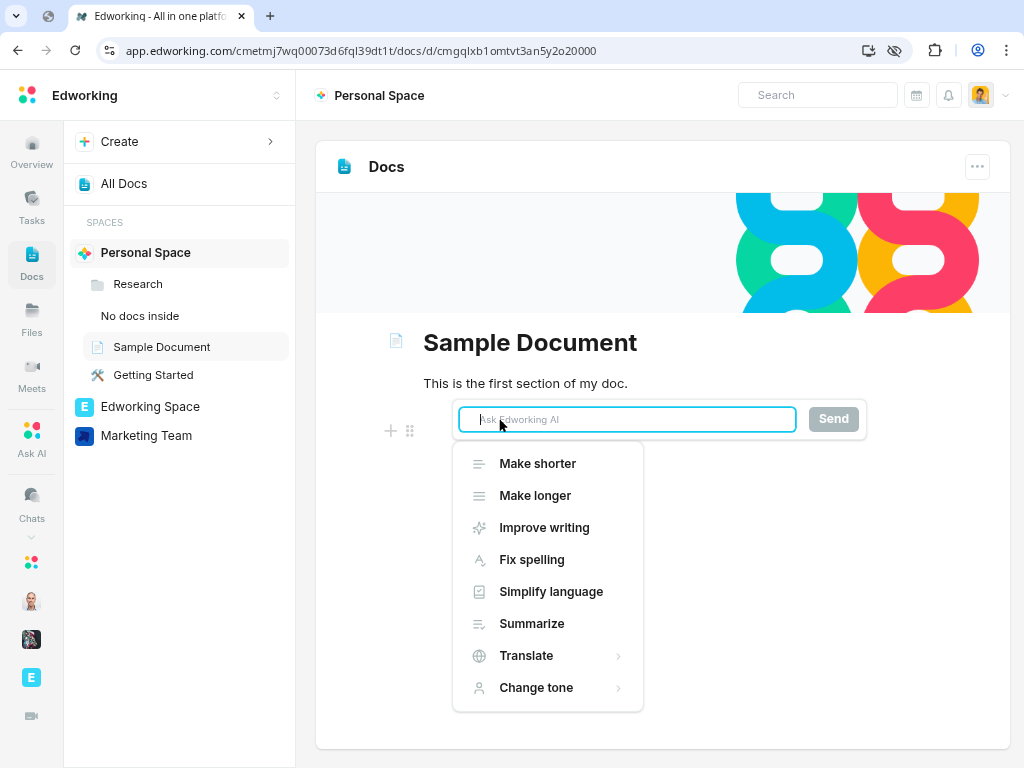Viewport: 1024px width, 768px height.
Task: Open Docs three-dot options menu
Action: coord(977,167)
